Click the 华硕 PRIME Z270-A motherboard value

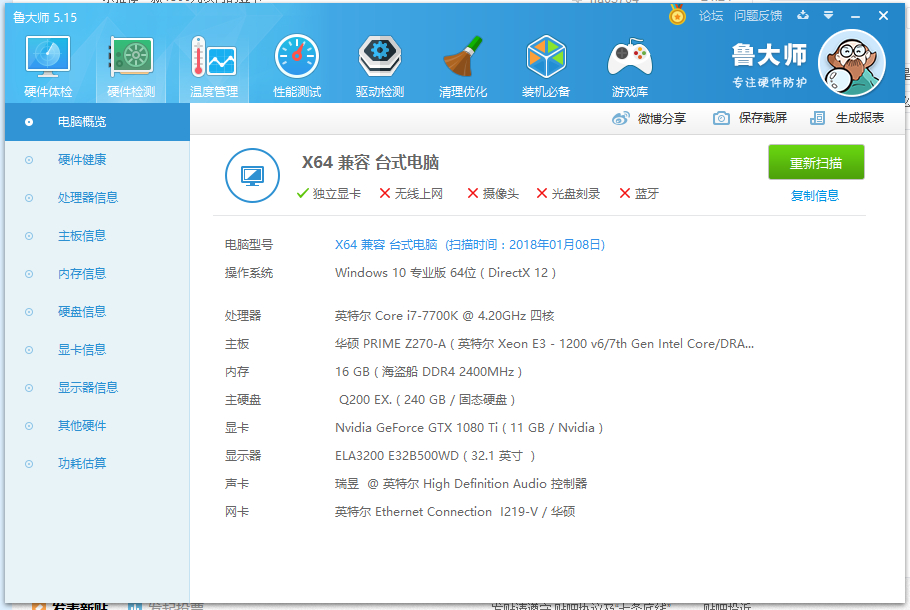pyautogui.click(x=544, y=344)
